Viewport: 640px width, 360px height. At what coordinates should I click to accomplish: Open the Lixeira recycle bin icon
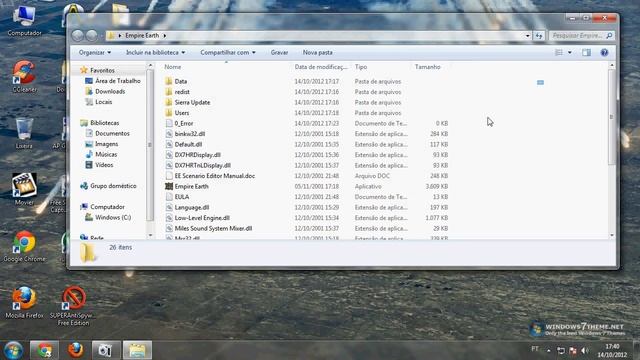[x=24, y=133]
